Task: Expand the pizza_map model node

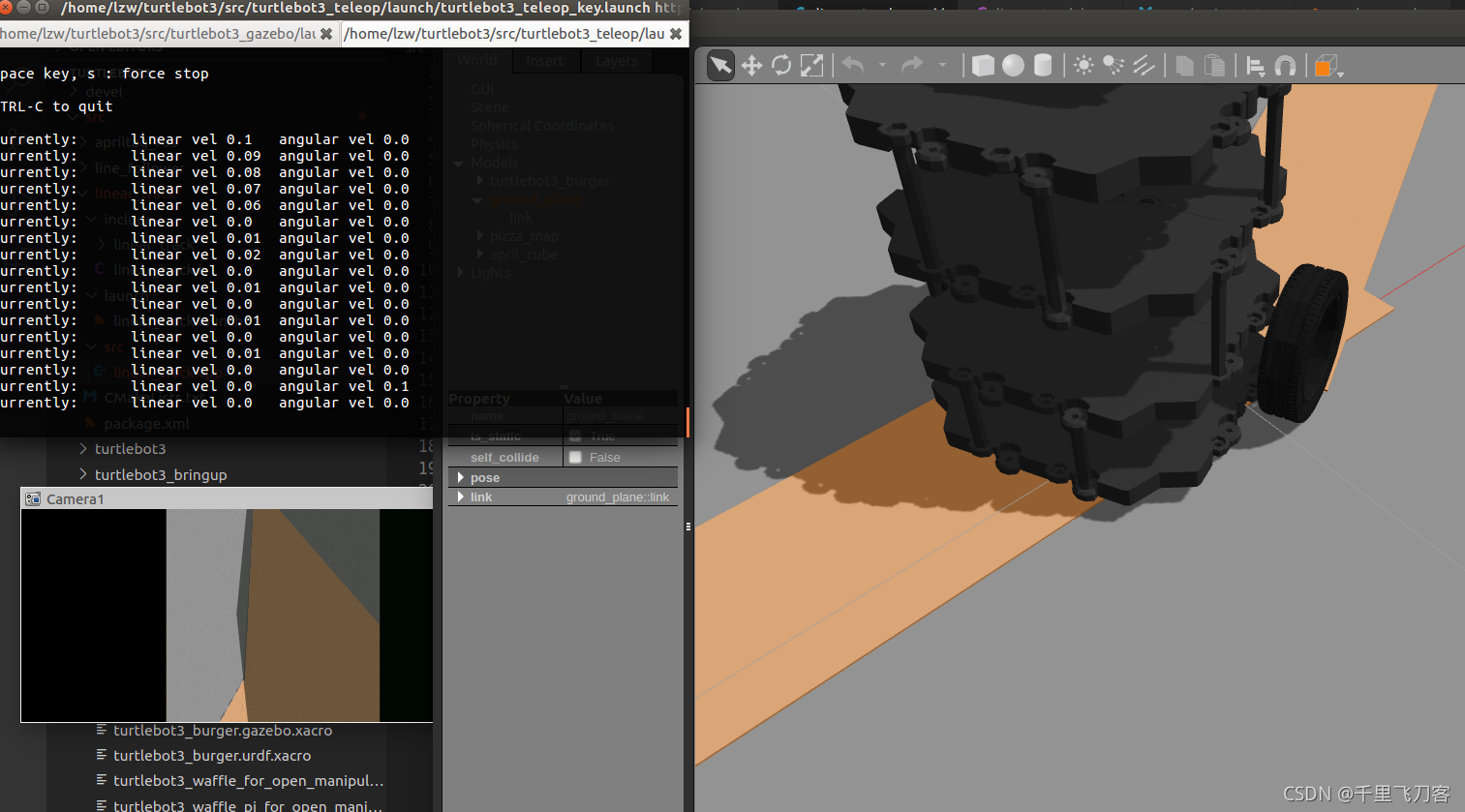Action: [x=480, y=236]
